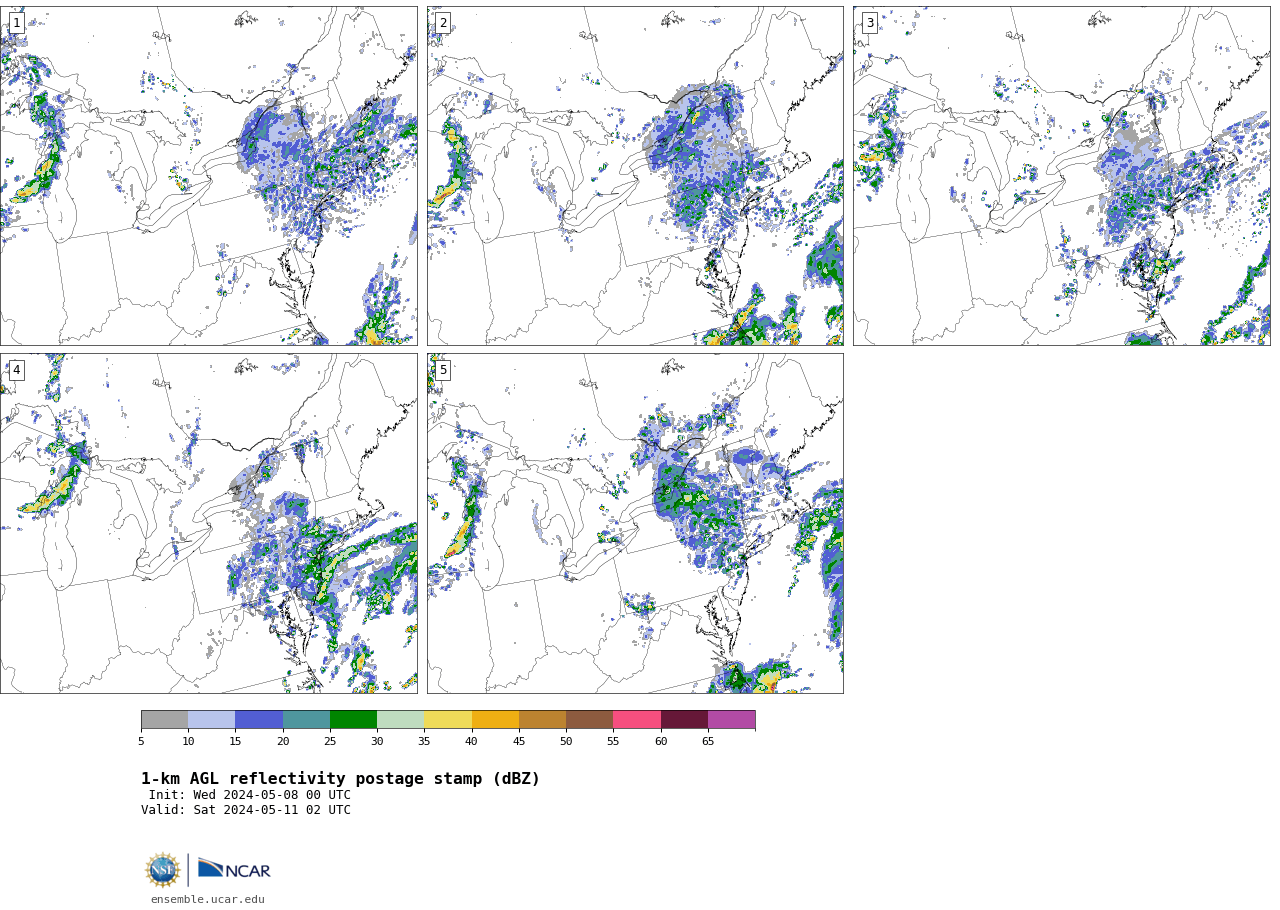1280x910 pixels.
Task: Click the panel label number 5
Action: pyautogui.click(x=443, y=370)
